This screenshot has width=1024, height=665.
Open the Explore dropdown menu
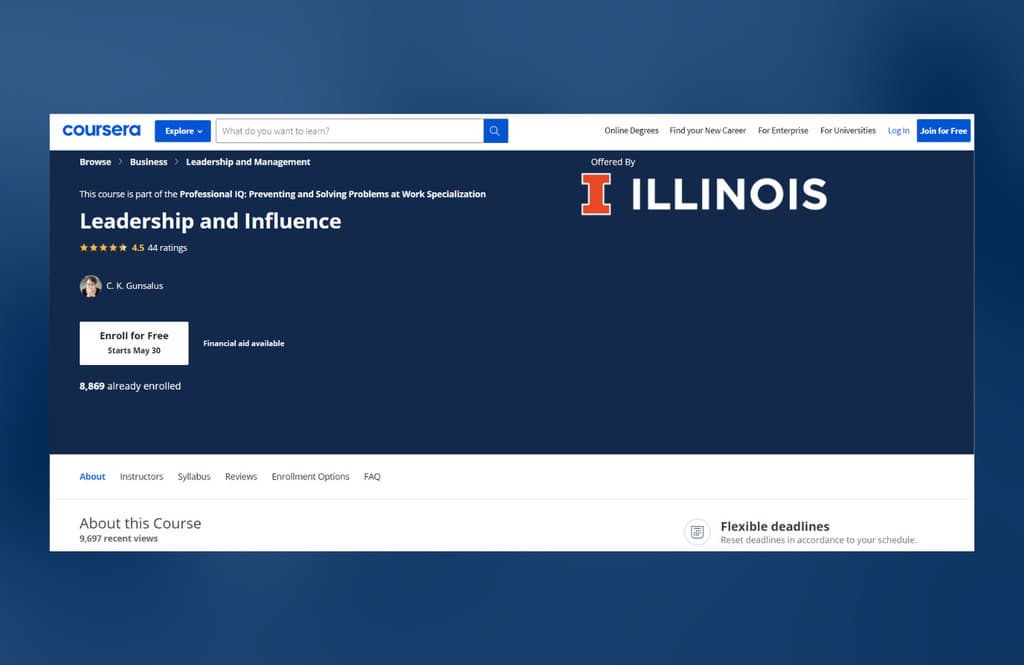tap(182, 131)
